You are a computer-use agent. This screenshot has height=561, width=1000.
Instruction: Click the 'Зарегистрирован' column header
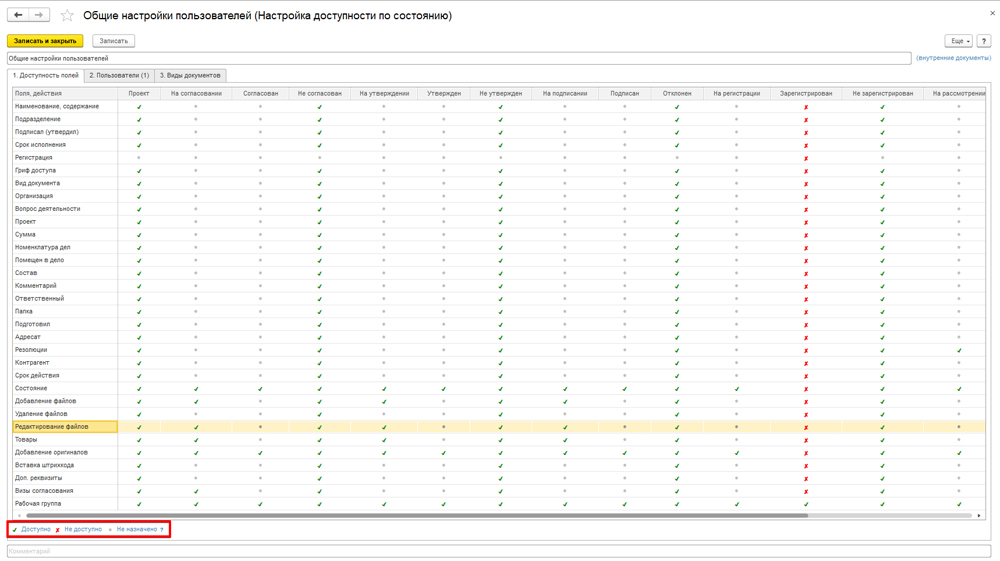pyautogui.click(x=806, y=94)
